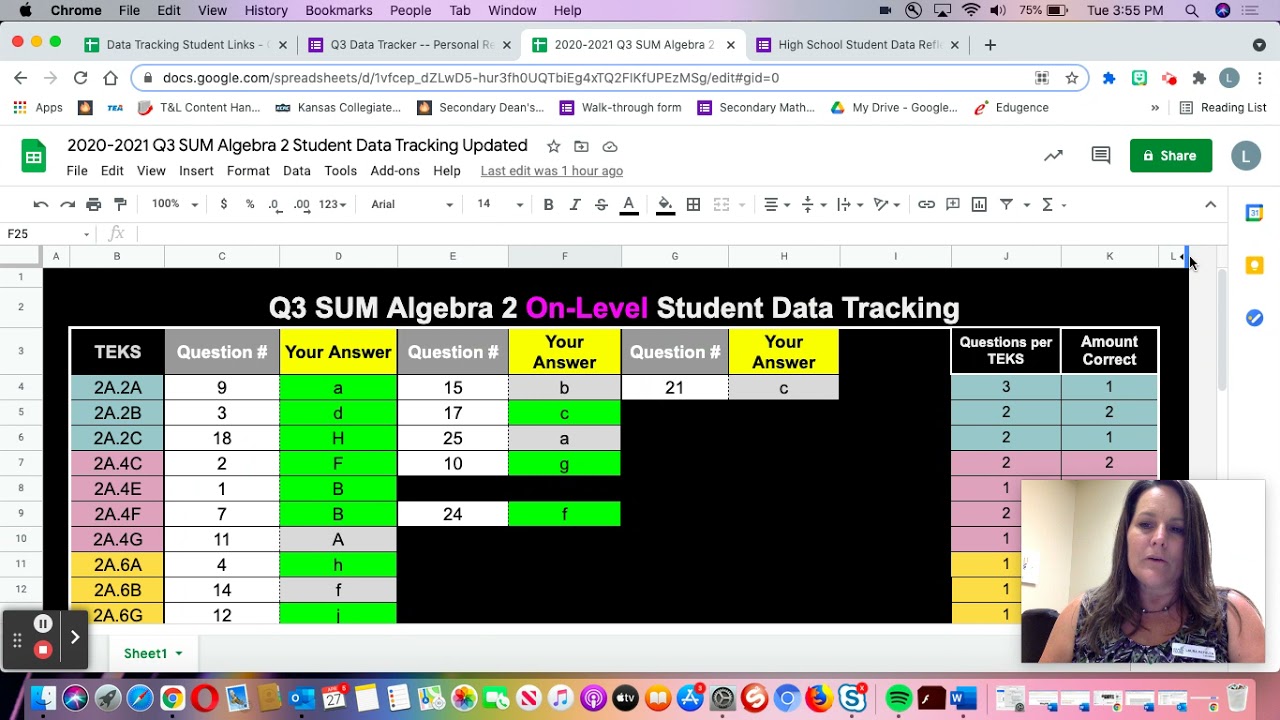Screen dimensions: 1280x720
Task: Toggle italic formatting
Action: tap(575, 204)
